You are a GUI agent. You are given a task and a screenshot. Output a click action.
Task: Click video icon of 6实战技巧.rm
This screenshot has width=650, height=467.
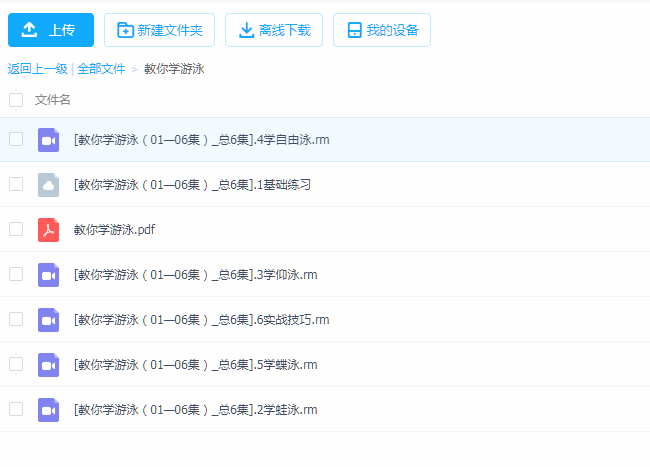coord(49,320)
